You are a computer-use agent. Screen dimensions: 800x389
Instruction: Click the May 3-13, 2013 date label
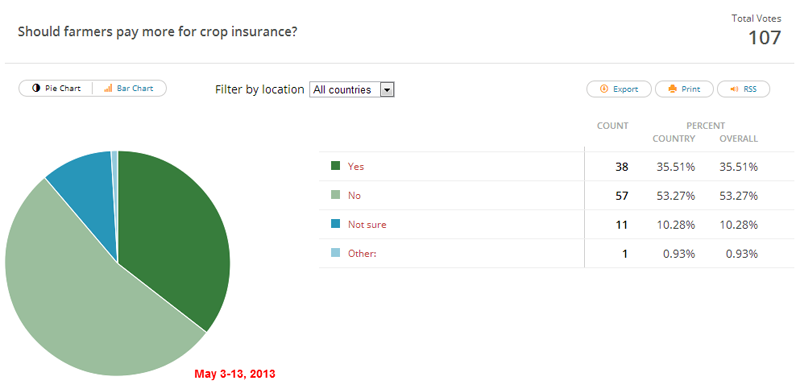pyautogui.click(x=235, y=374)
